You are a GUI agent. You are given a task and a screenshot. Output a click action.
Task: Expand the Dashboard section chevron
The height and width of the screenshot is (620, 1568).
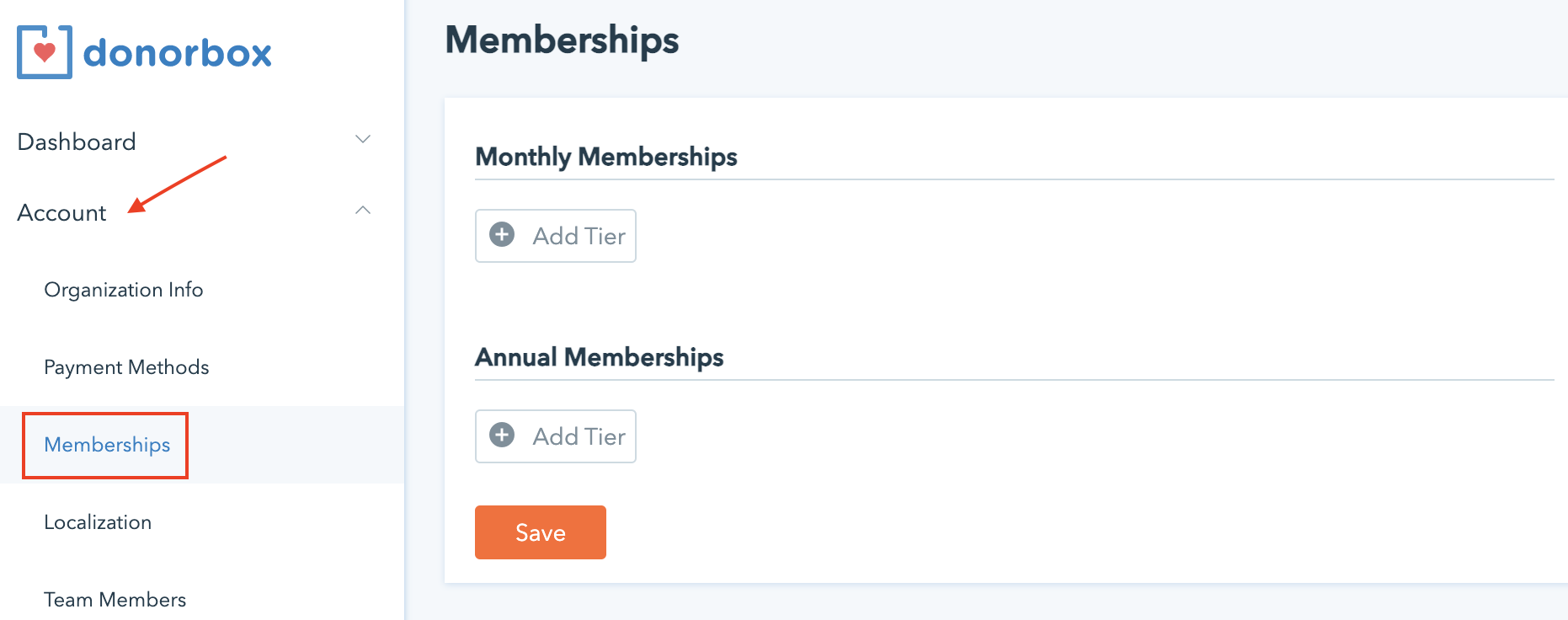tap(363, 140)
